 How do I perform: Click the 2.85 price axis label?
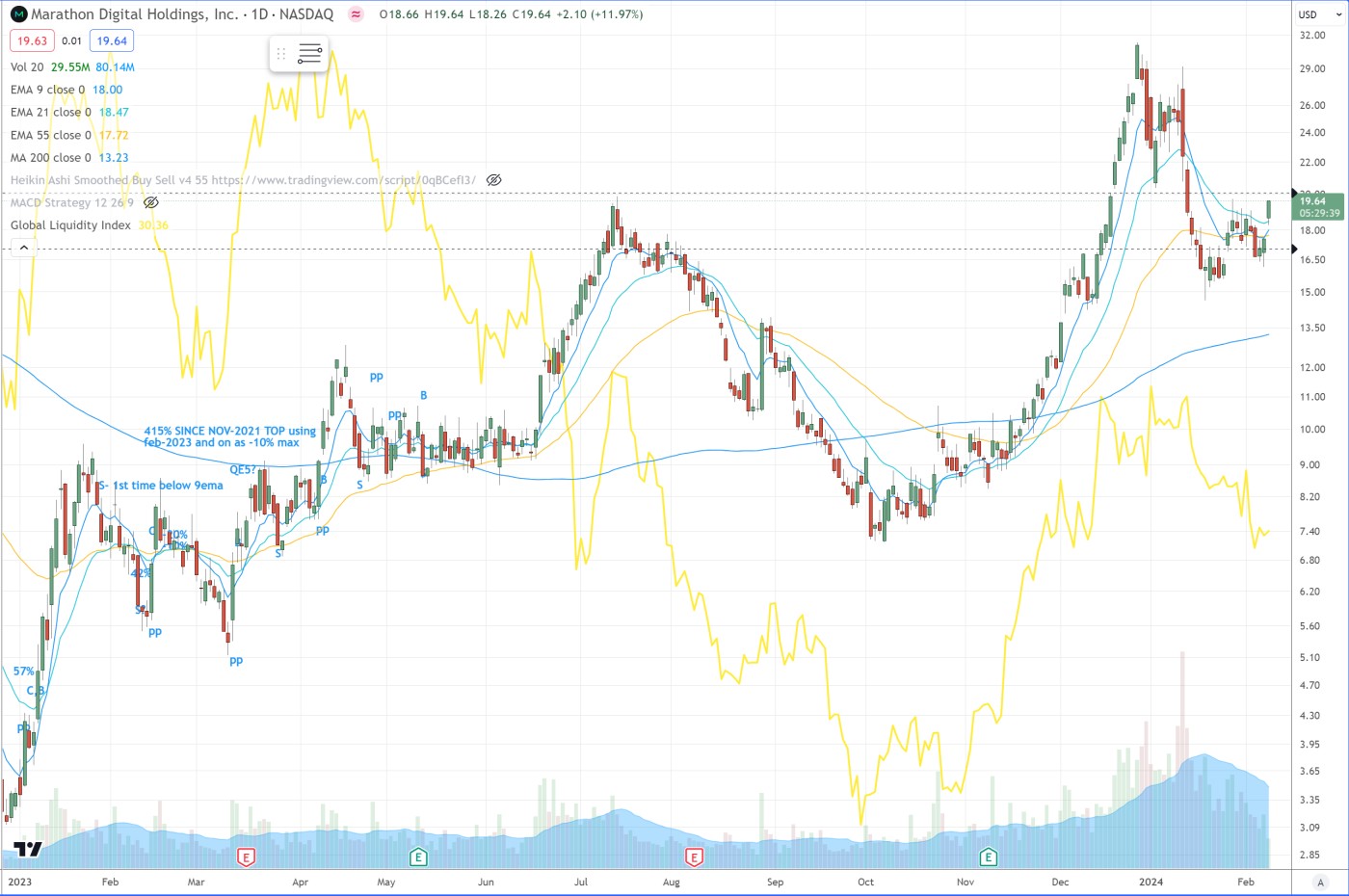(x=1309, y=855)
